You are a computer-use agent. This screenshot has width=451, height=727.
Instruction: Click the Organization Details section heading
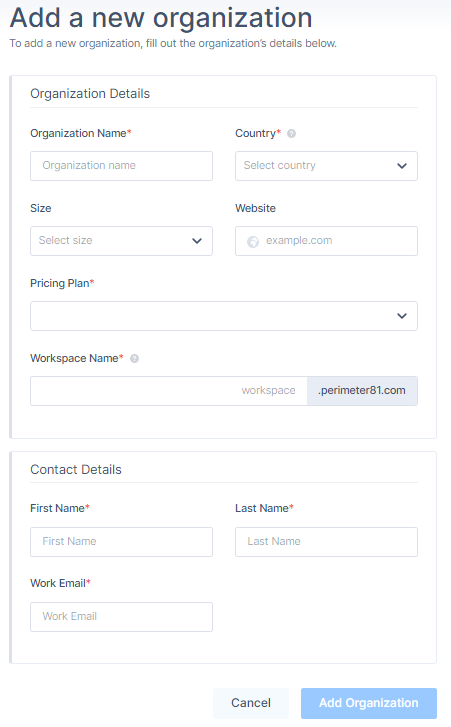[90, 94]
